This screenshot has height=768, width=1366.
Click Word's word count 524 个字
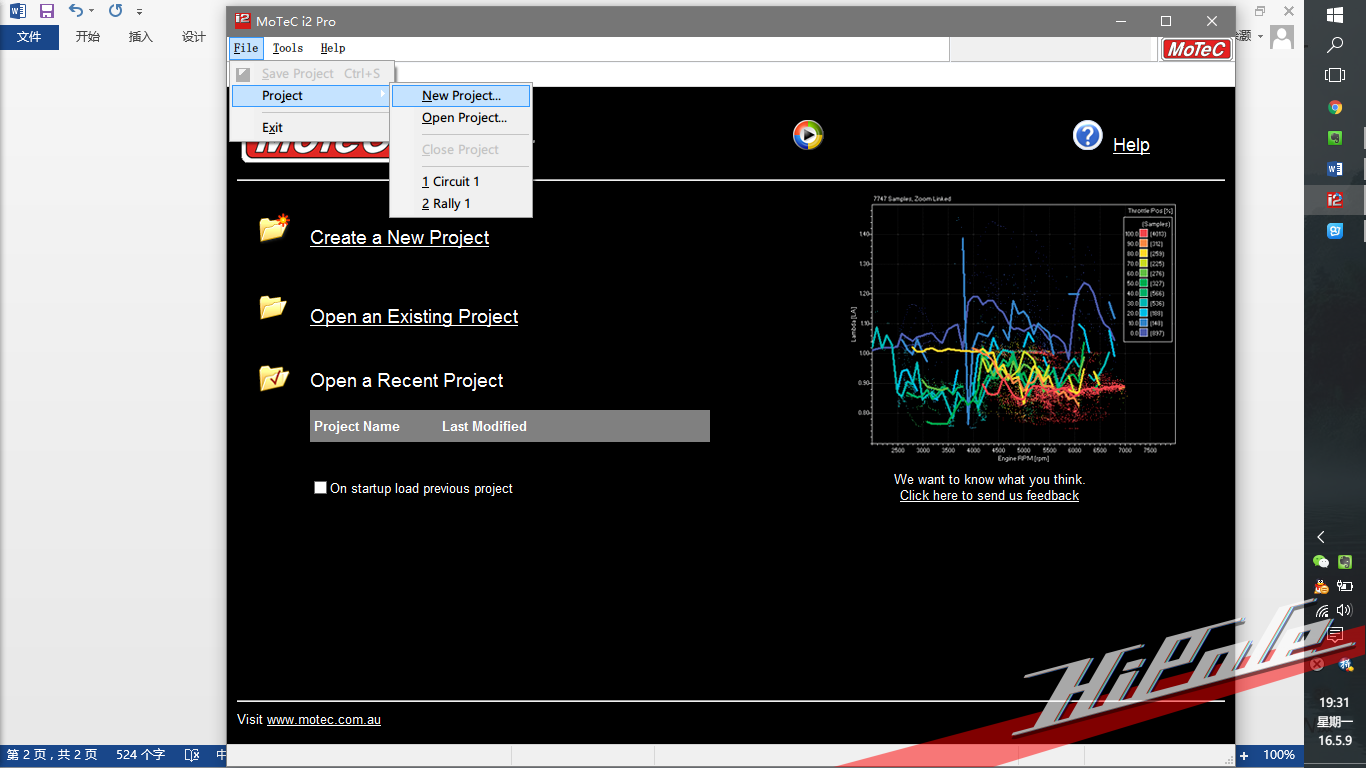tap(140, 755)
